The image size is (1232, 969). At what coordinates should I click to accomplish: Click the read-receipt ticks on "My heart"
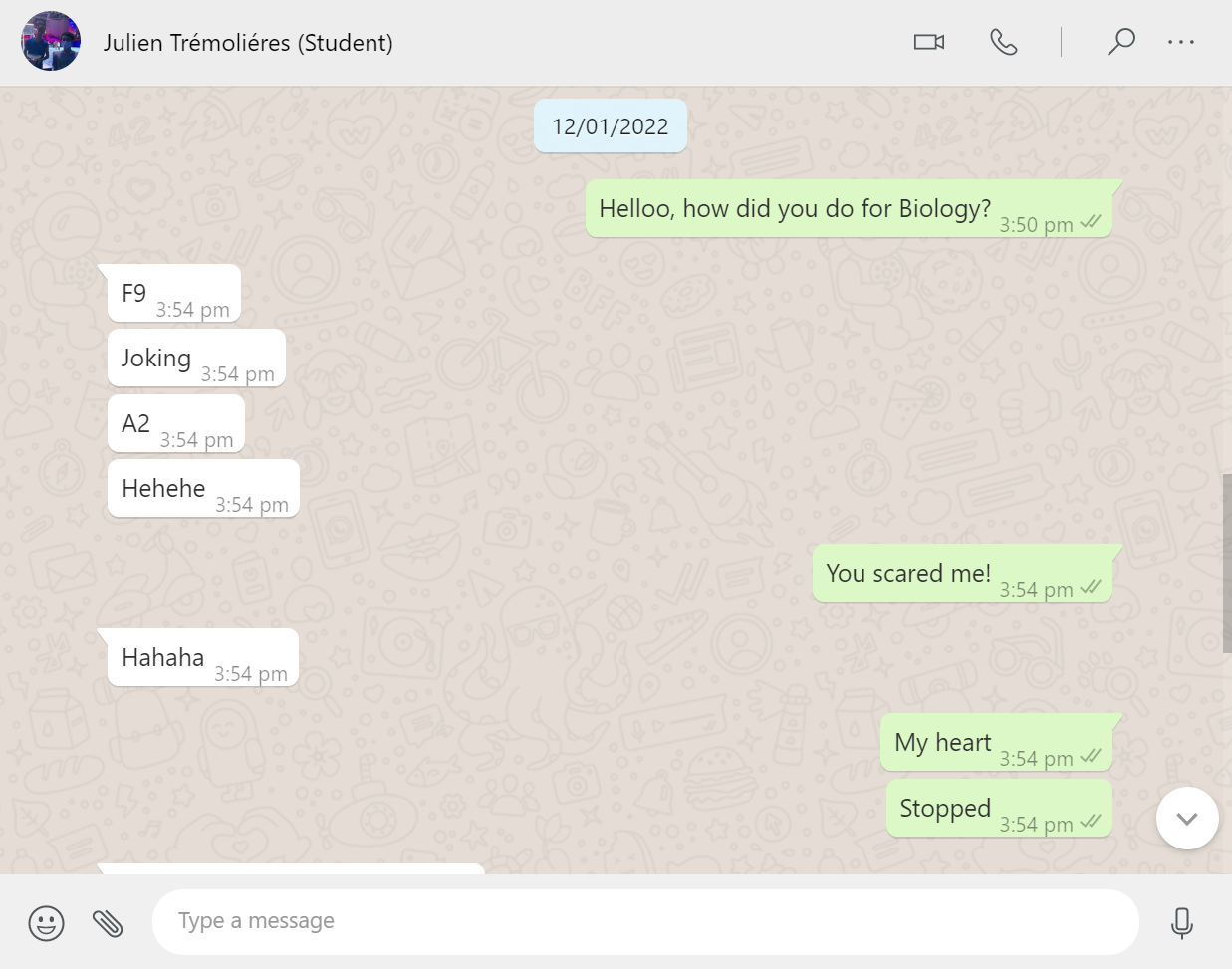pyautogui.click(x=1091, y=757)
